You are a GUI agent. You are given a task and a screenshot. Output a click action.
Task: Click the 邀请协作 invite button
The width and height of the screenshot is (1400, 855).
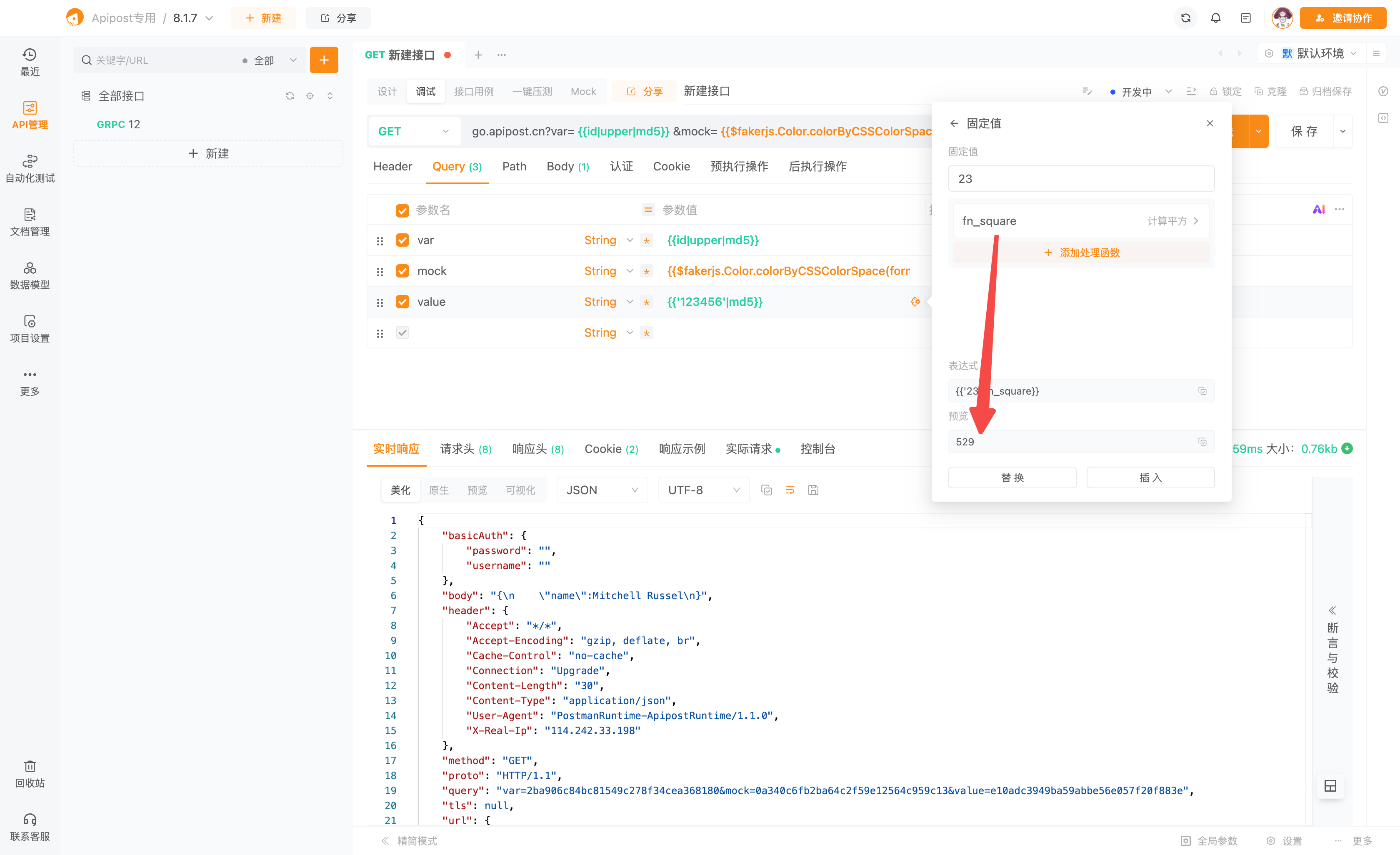[x=1343, y=18]
